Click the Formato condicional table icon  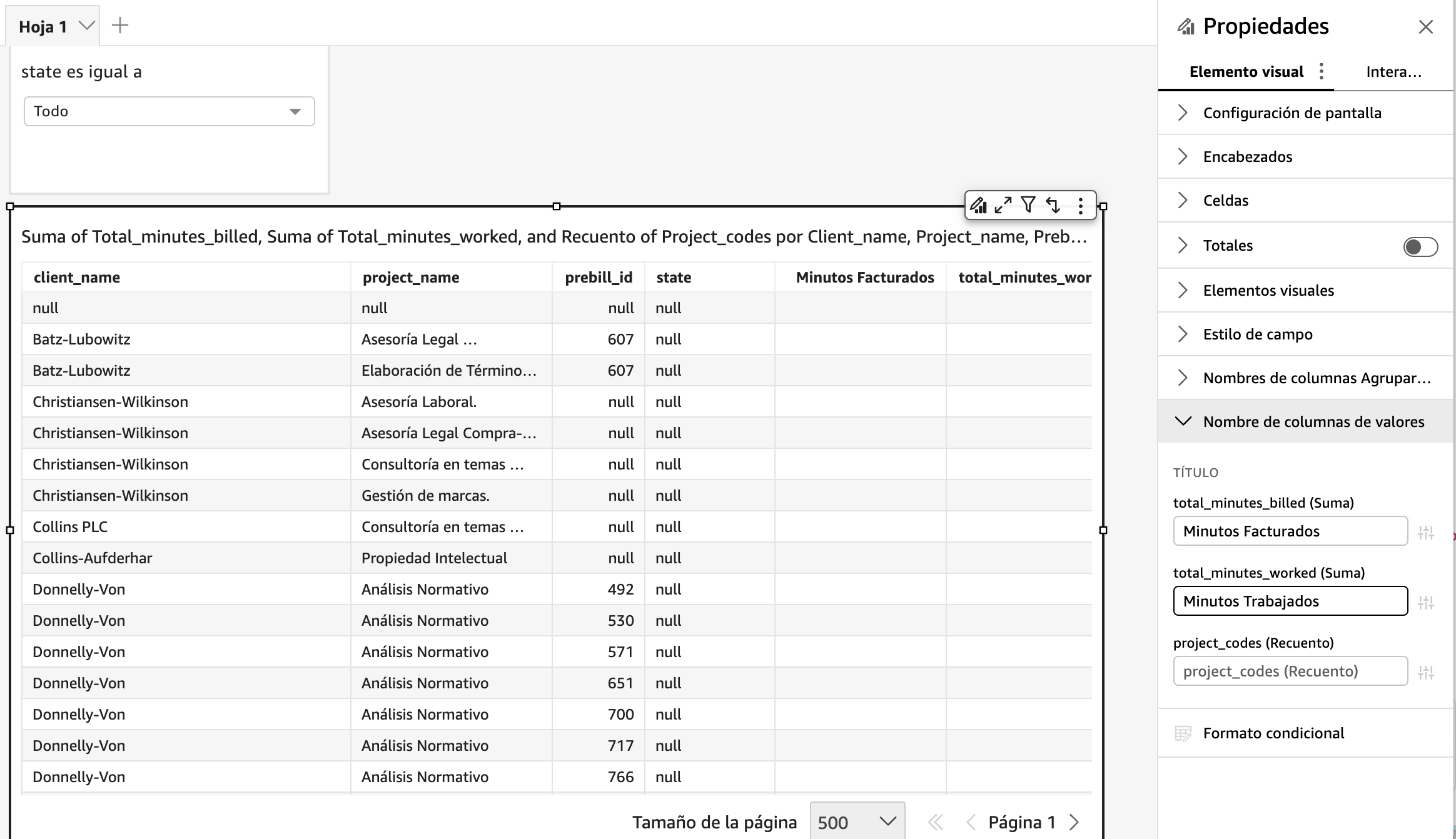click(x=1183, y=733)
